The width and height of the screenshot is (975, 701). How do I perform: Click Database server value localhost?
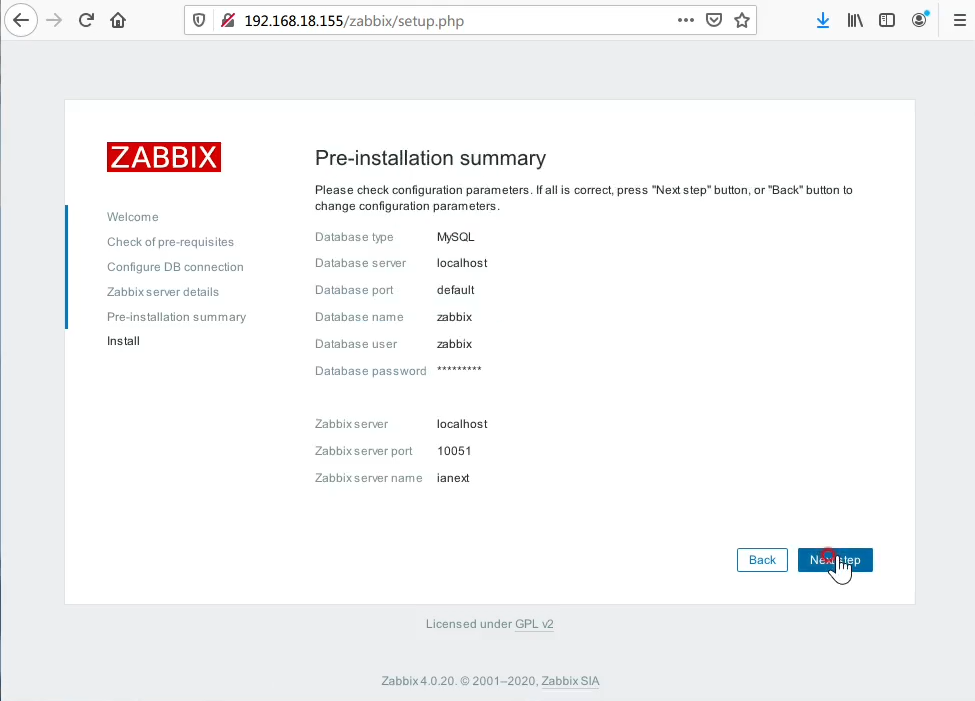point(462,263)
